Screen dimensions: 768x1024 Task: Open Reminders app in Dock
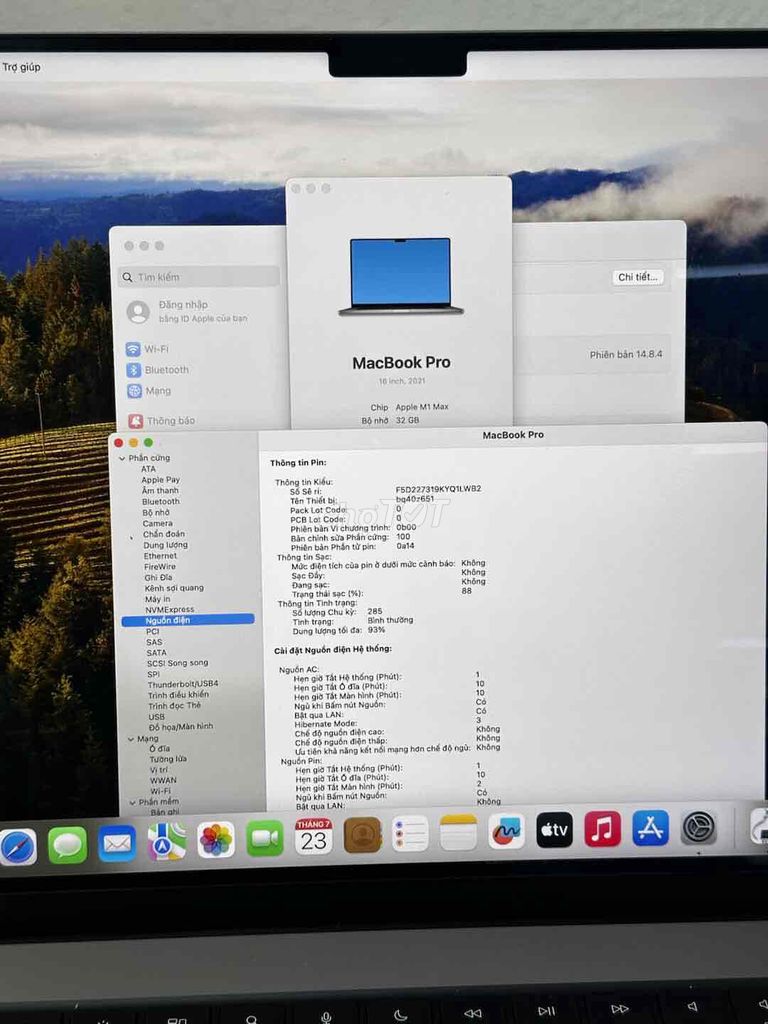pyautogui.click(x=410, y=833)
